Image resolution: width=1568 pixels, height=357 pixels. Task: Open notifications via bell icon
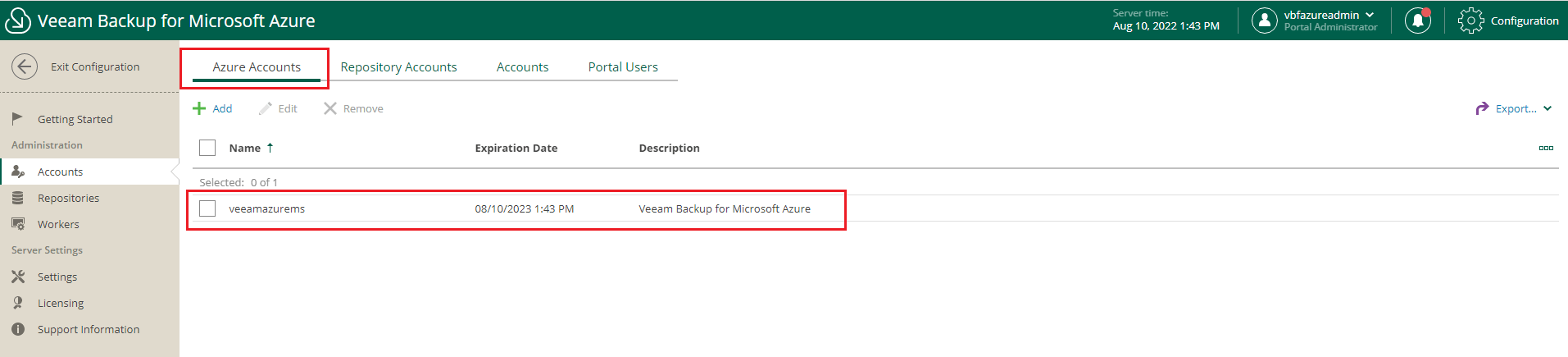click(x=1418, y=21)
